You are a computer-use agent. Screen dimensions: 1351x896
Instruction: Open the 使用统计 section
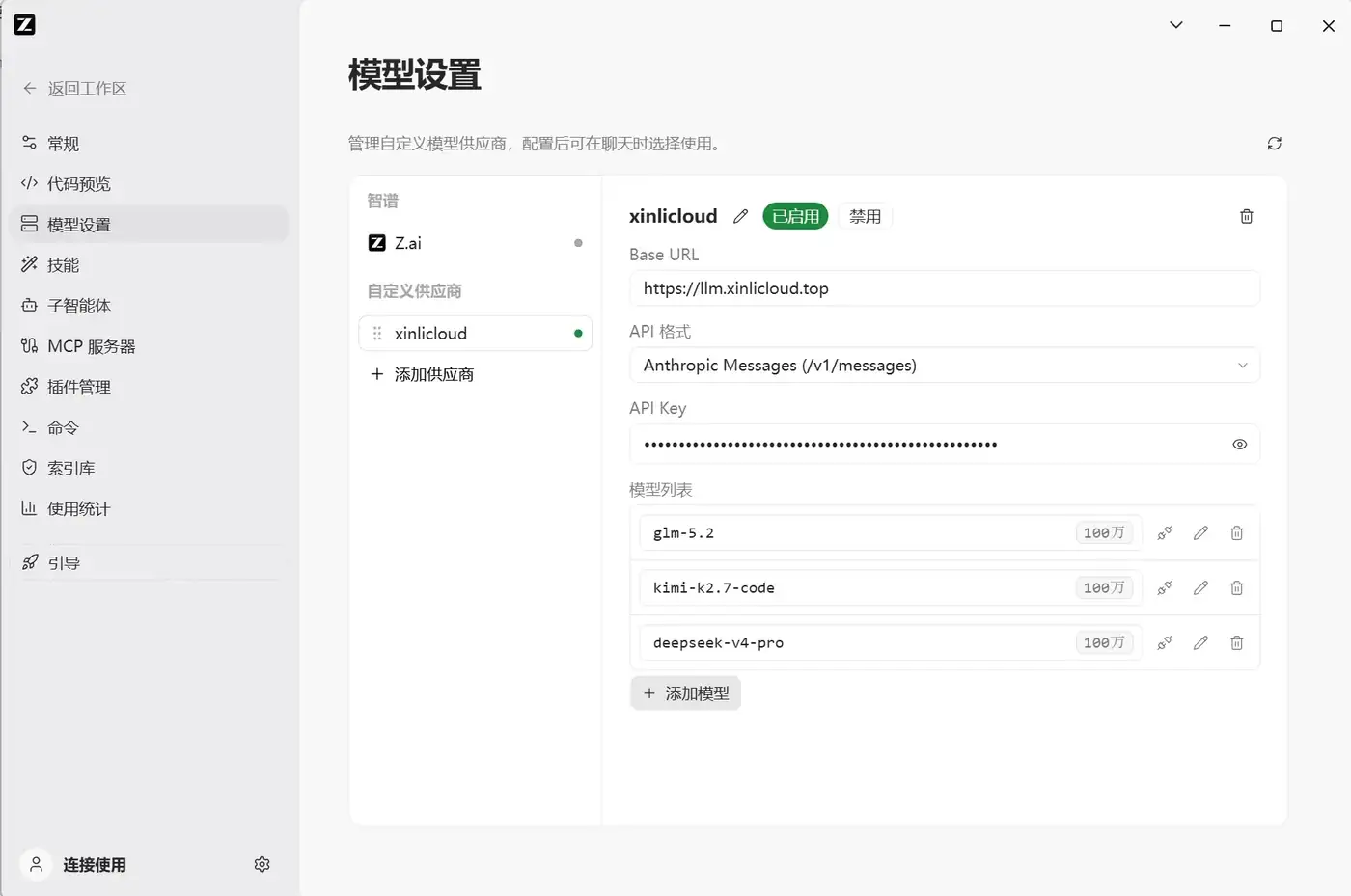[x=149, y=508]
